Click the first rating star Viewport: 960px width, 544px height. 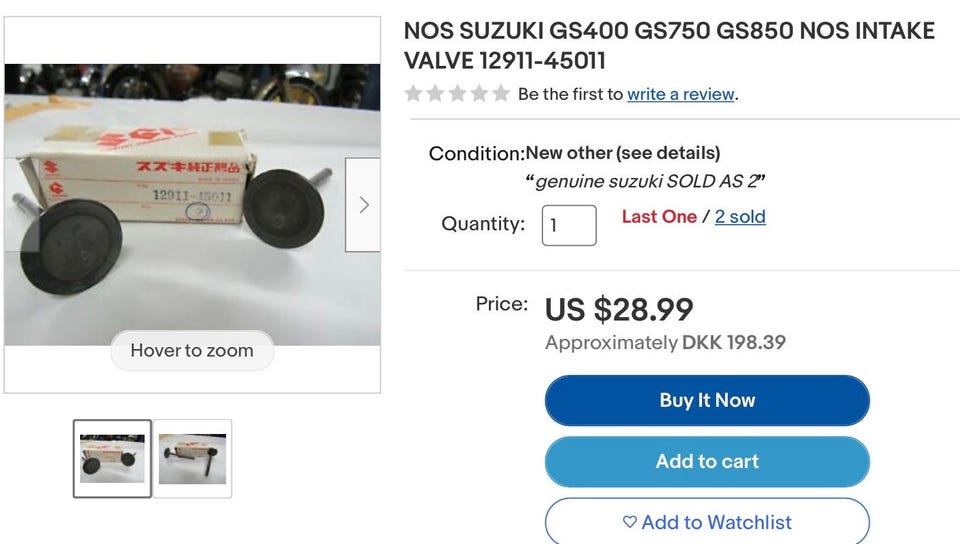(412, 94)
